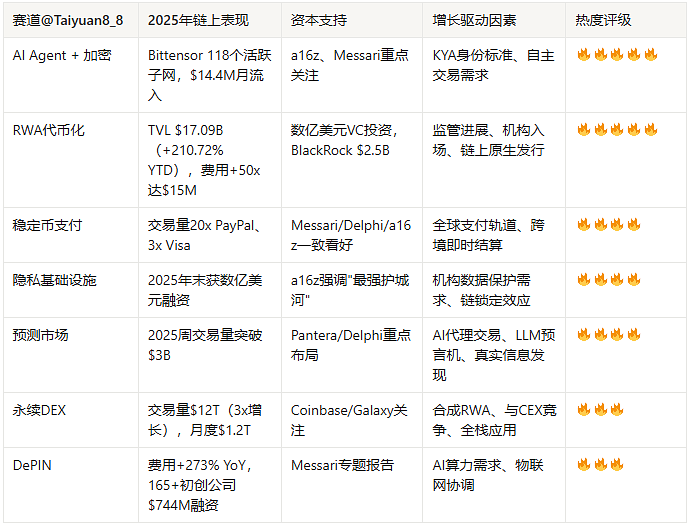Screen dimensions: 691x531
Task: Select the 2025年链上表现 column header
Action: pyautogui.click(x=198, y=20)
